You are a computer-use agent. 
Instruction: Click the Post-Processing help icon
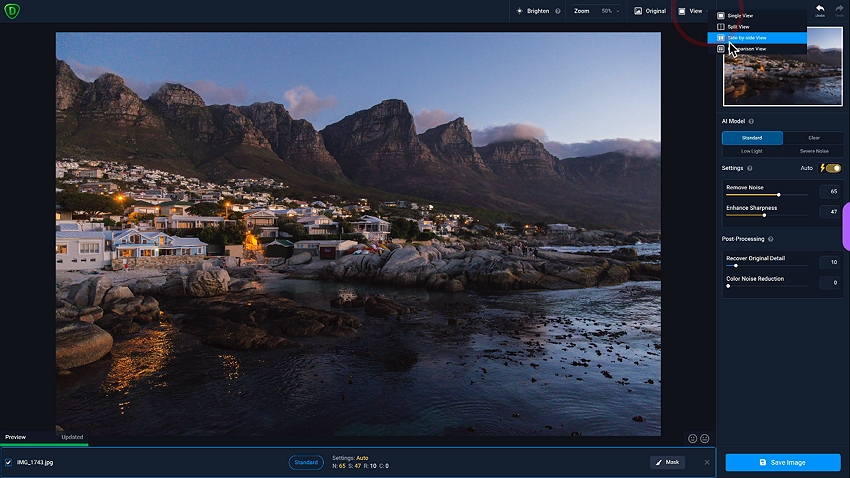click(770, 239)
